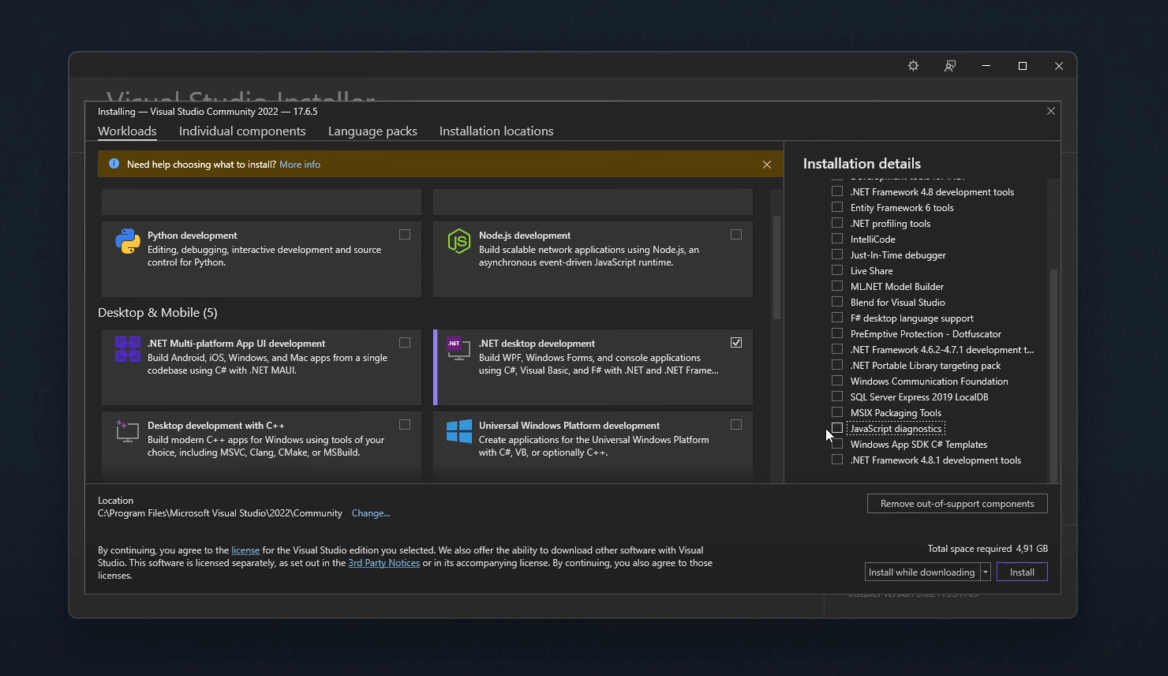
Task: Click the Desktop development with C++ icon
Action: pyautogui.click(x=127, y=431)
